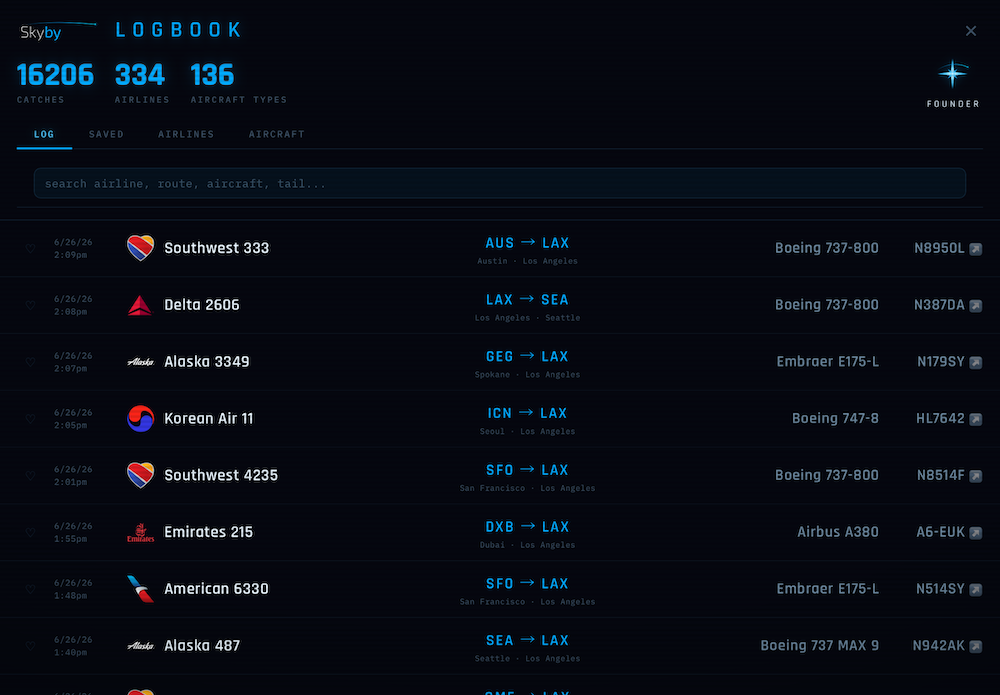Open external link for tail A6-EUK
1000x695 pixels.
976,532
